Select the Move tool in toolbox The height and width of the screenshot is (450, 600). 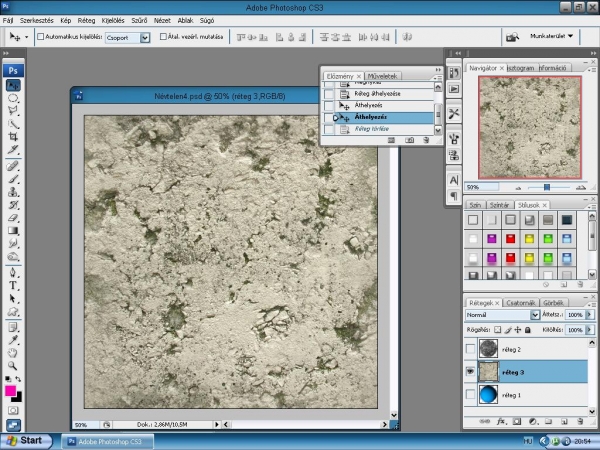click(13, 85)
